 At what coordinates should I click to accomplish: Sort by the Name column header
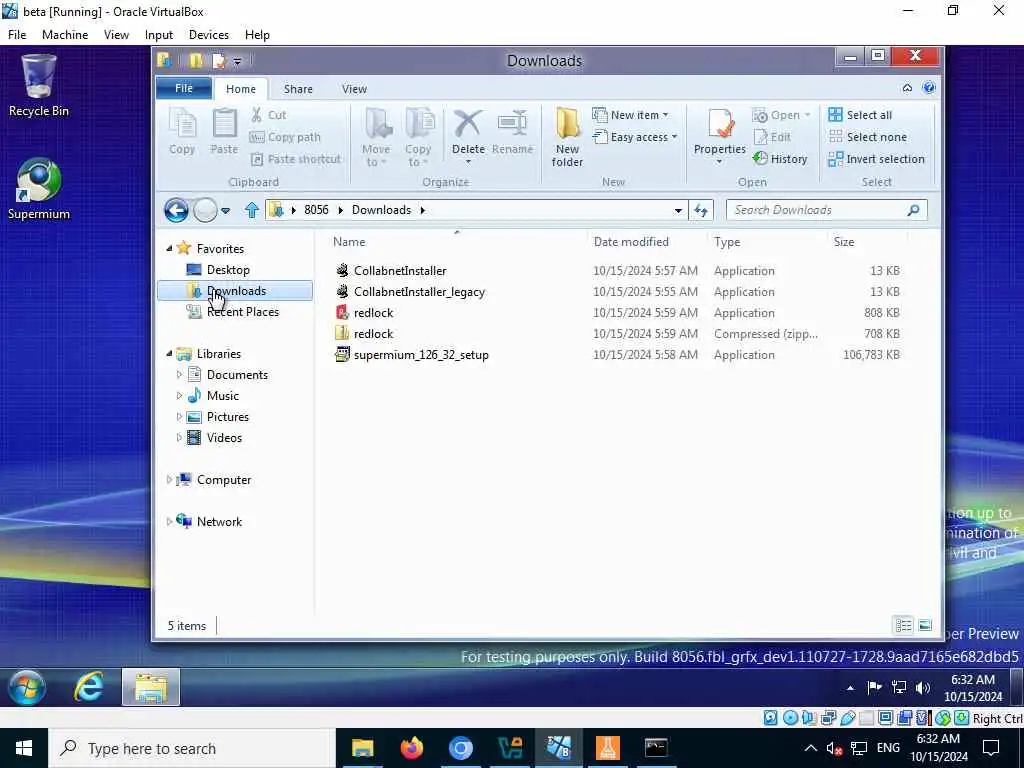click(457, 242)
